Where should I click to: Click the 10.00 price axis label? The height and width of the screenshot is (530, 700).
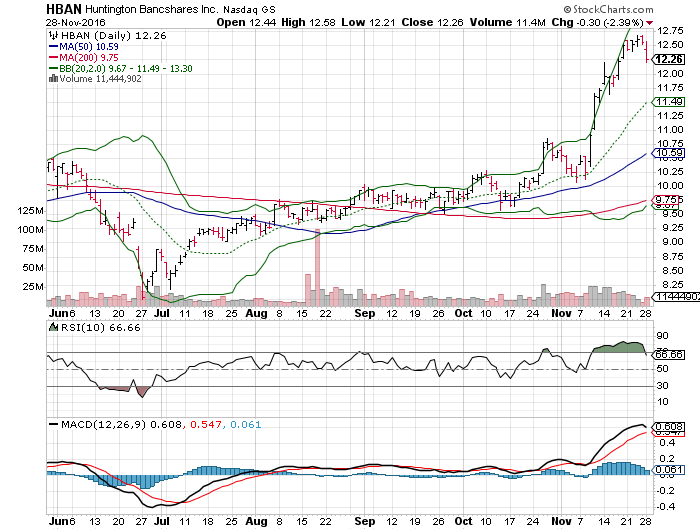point(670,186)
